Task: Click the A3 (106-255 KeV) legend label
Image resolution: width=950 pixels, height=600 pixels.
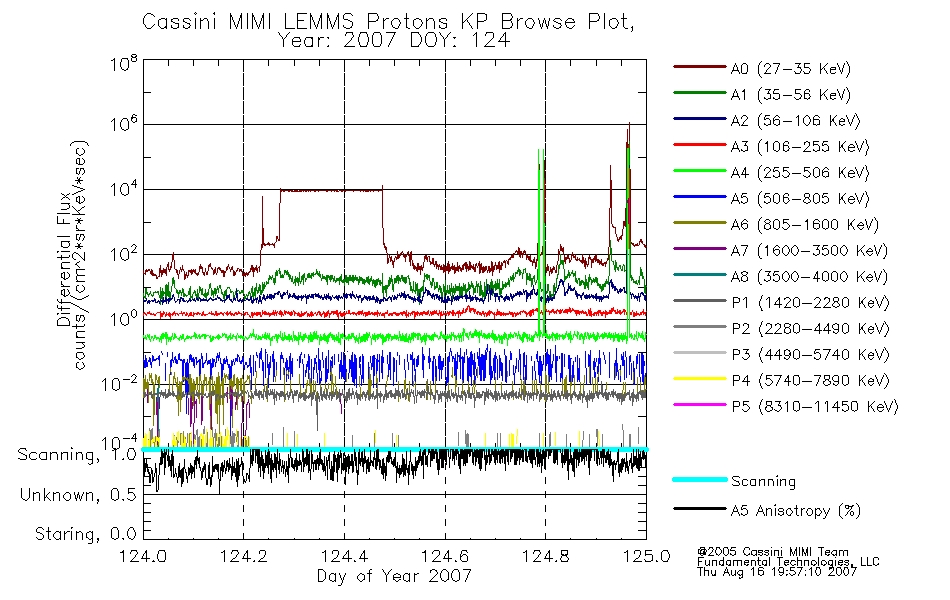Action: point(800,147)
